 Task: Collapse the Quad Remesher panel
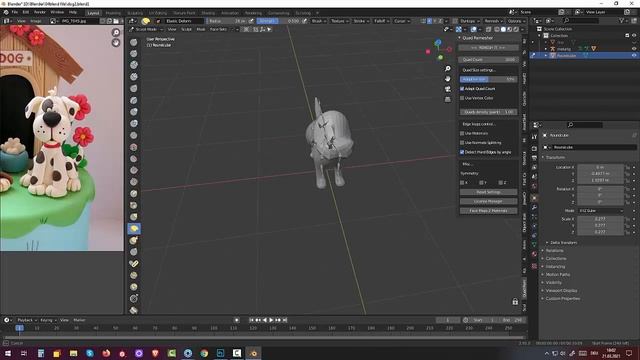point(459,38)
